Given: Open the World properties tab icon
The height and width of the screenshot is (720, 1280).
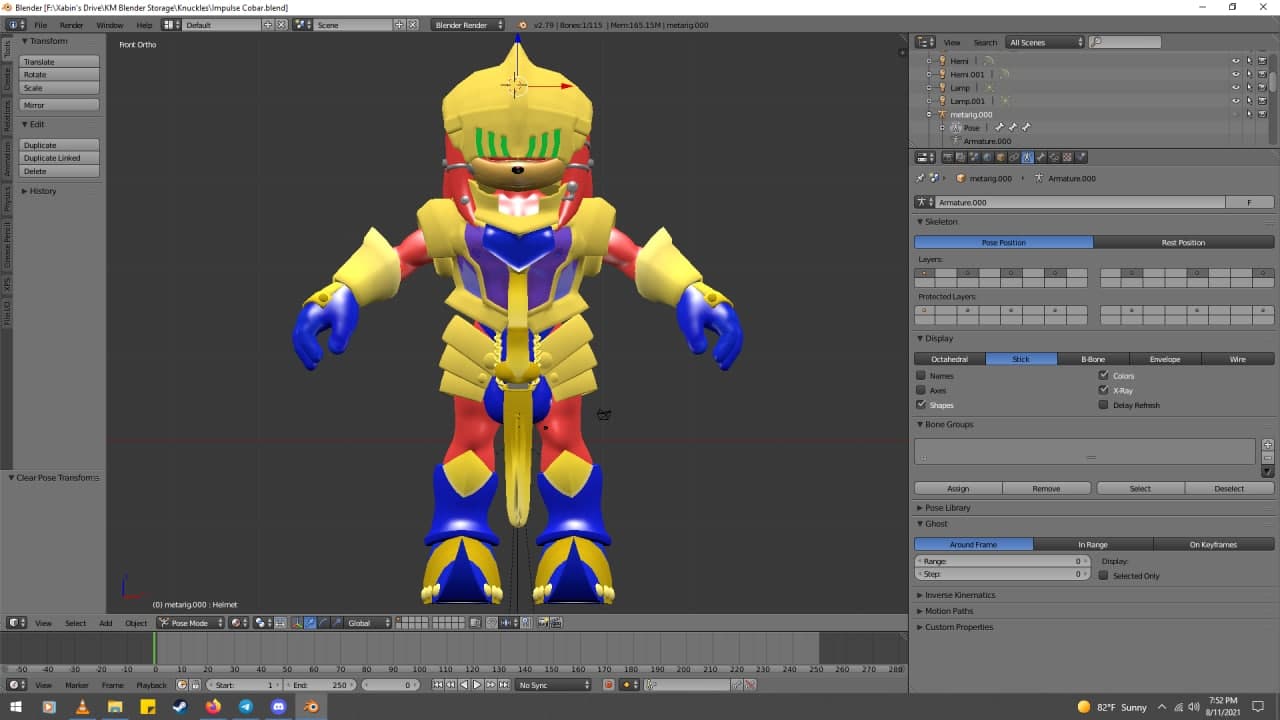Looking at the screenshot, I should tap(987, 157).
